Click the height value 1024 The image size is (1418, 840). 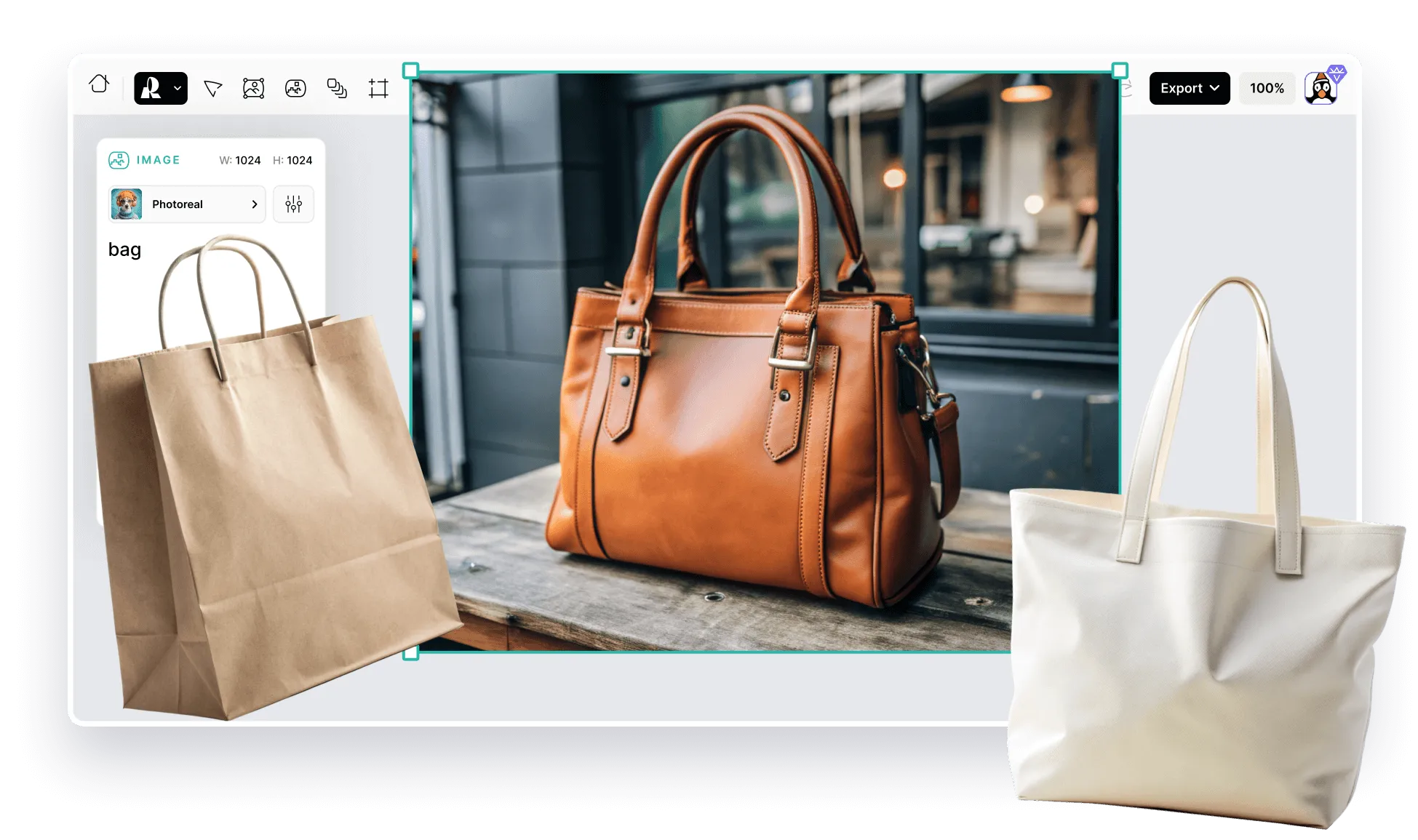[299, 160]
